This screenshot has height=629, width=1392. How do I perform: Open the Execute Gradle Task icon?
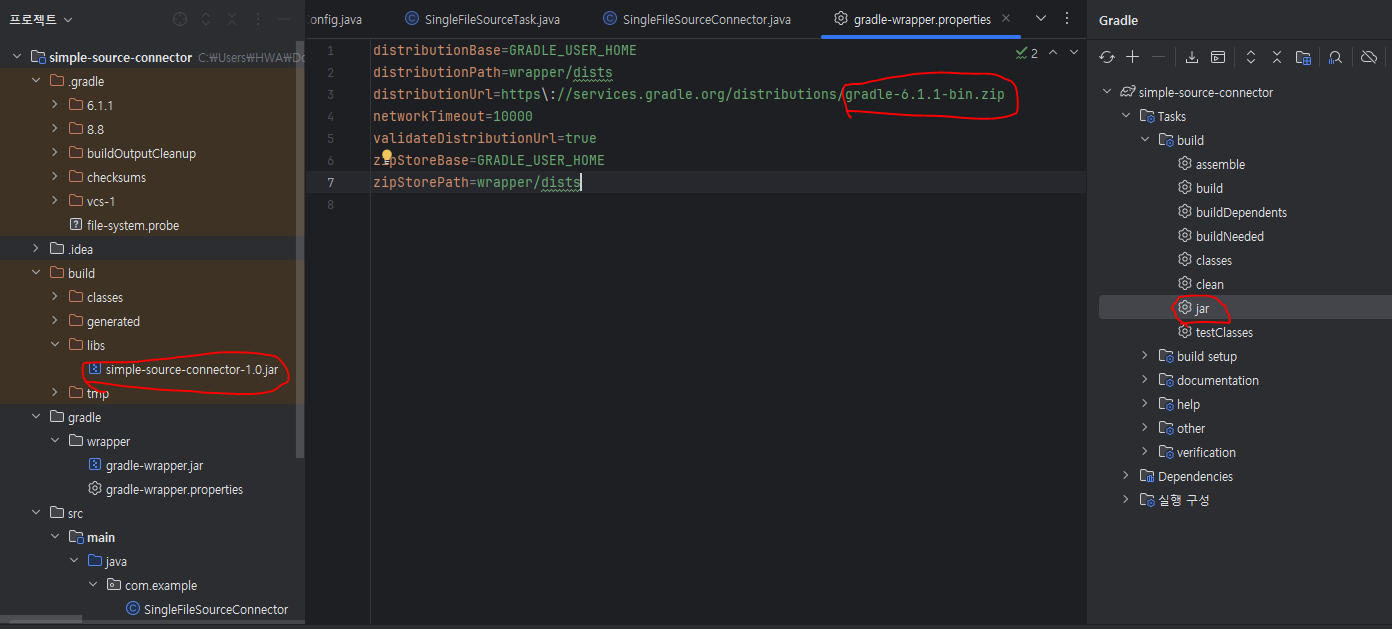click(x=1218, y=57)
